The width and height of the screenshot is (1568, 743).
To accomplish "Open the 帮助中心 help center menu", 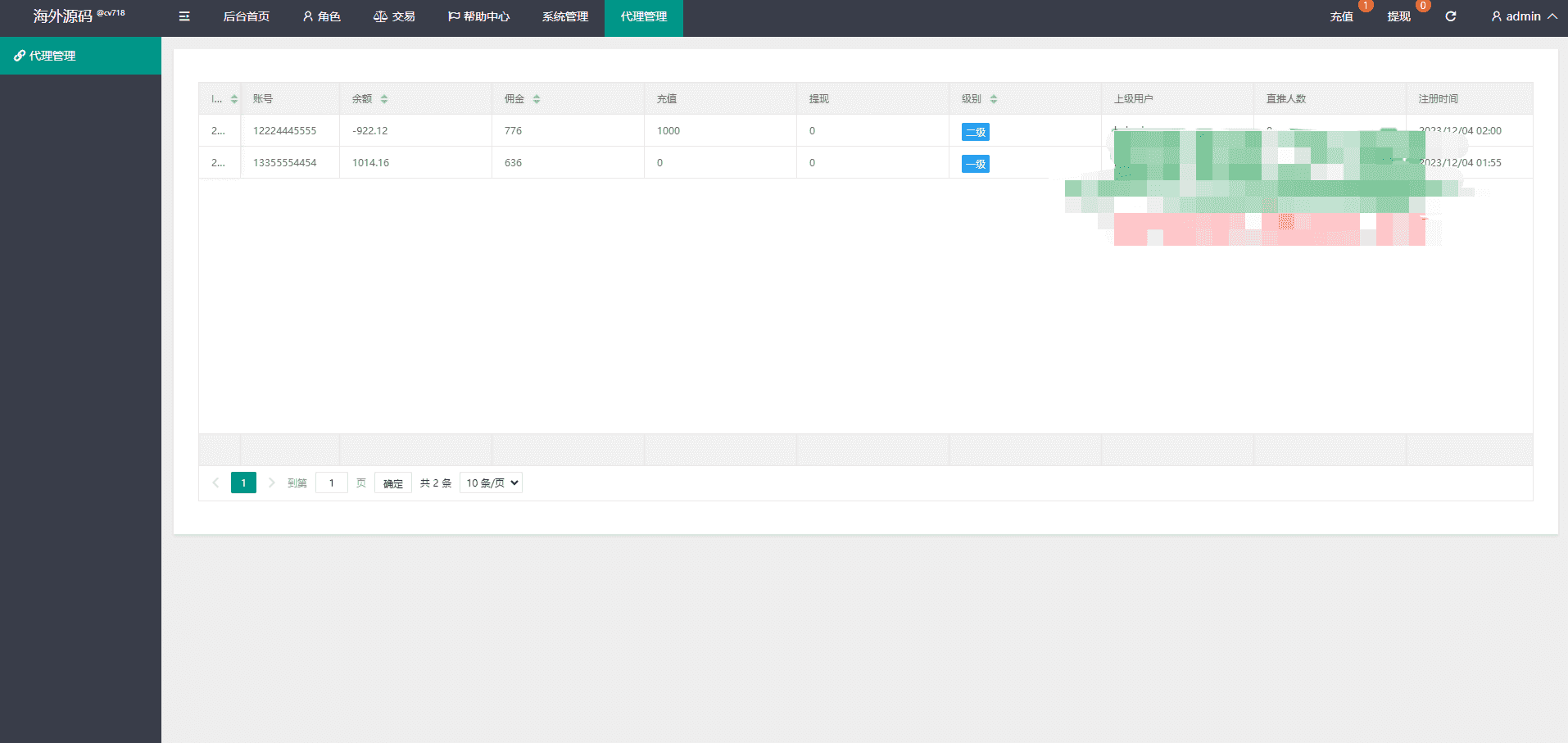I will coord(478,16).
